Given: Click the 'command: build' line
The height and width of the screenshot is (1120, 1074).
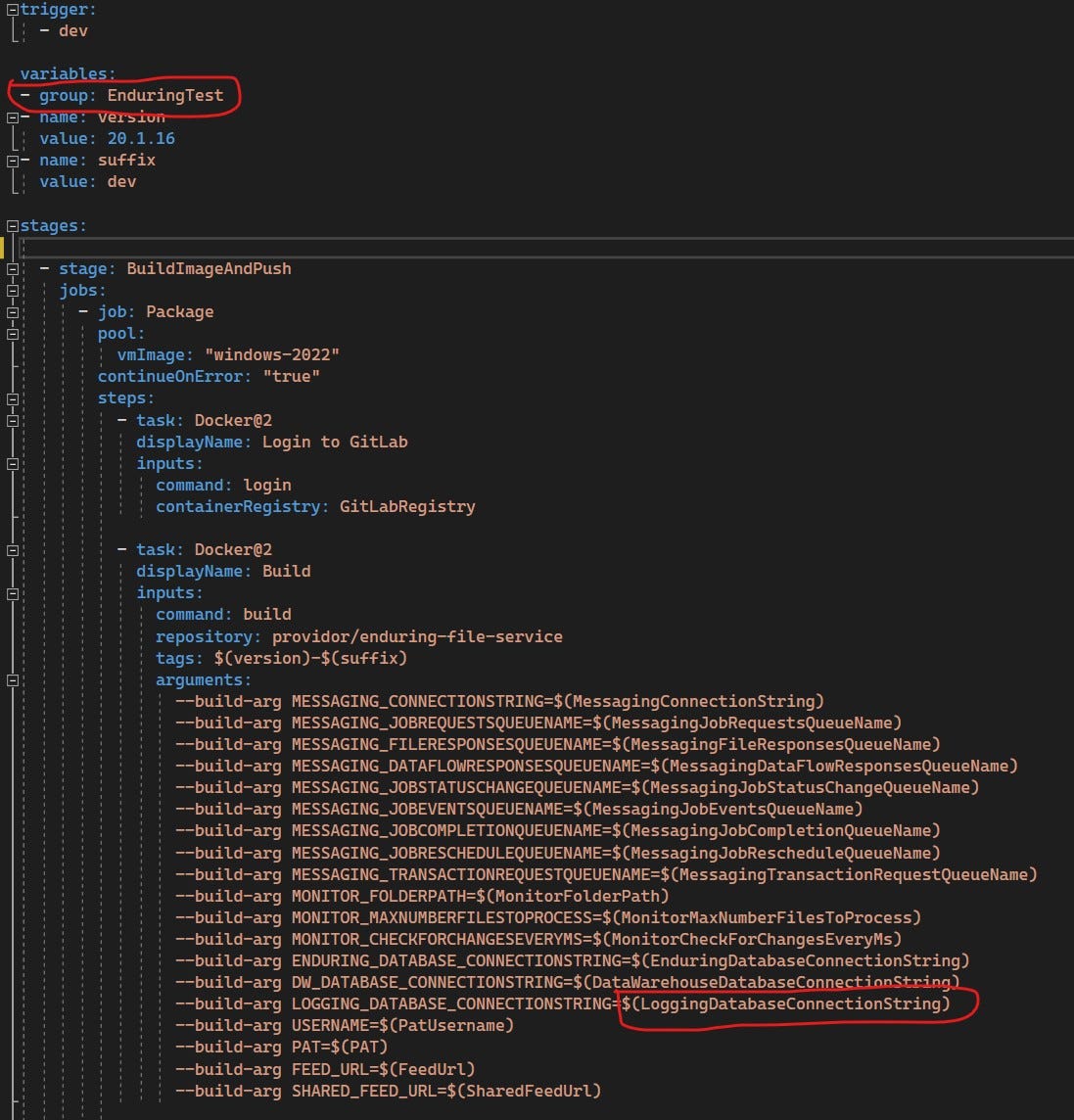Looking at the screenshot, I should [x=223, y=614].
